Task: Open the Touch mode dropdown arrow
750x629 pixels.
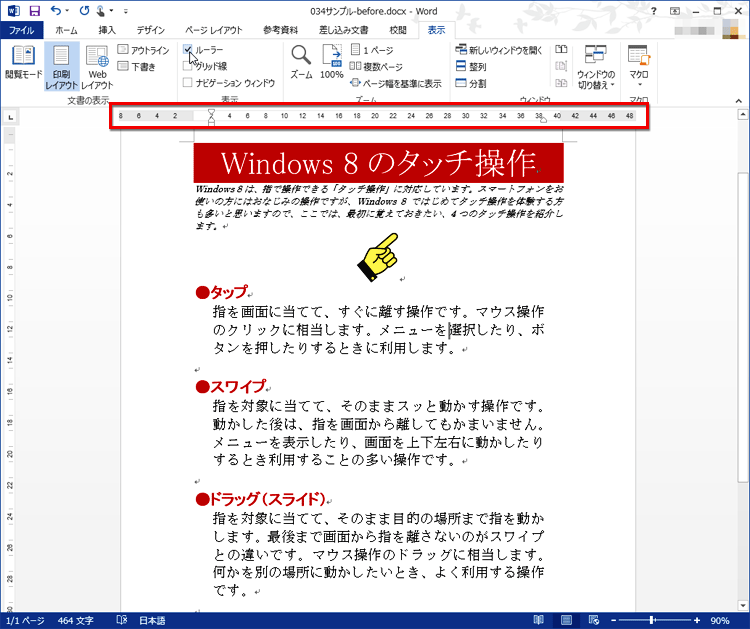Action: [x=111, y=10]
